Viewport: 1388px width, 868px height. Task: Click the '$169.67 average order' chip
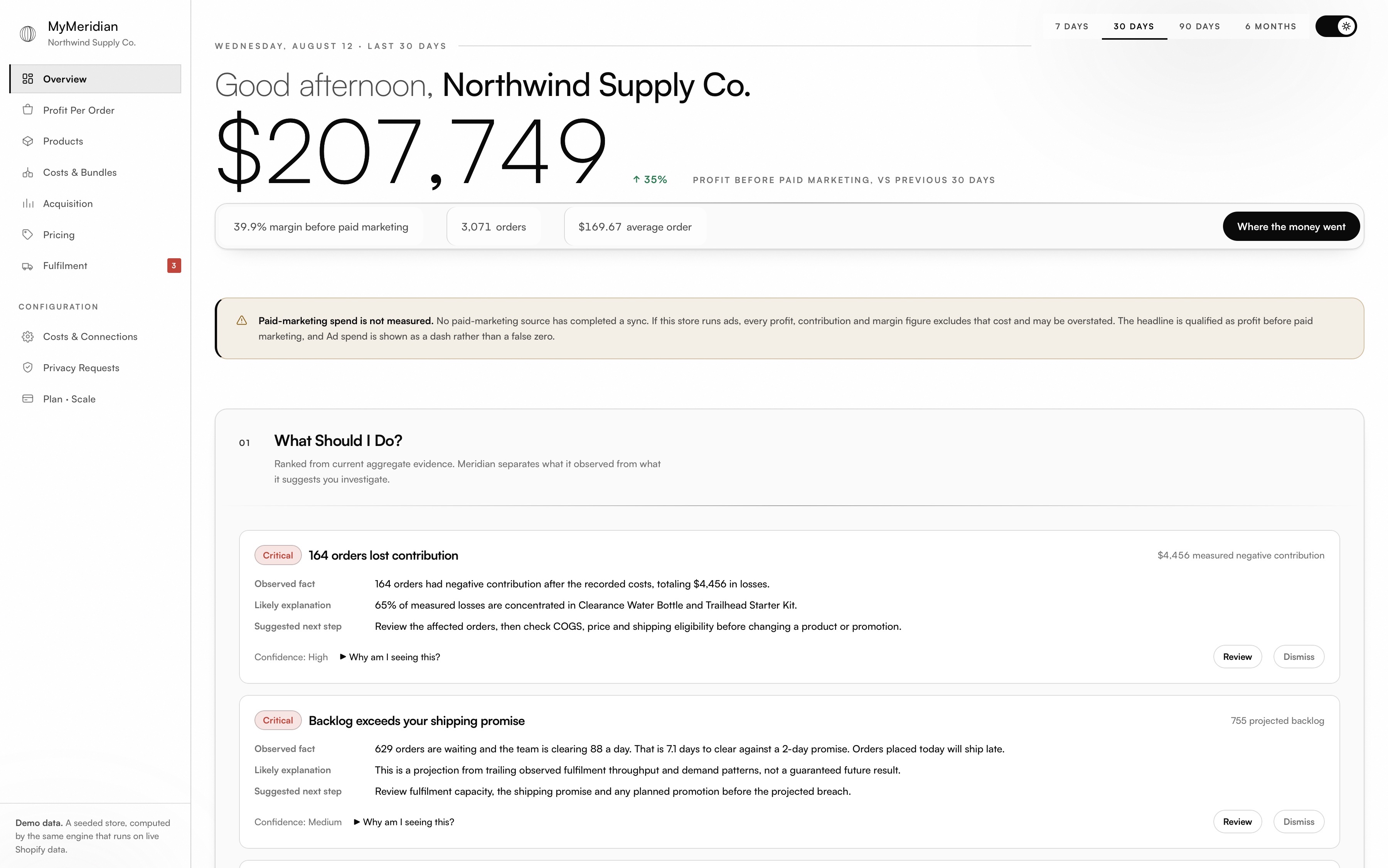click(635, 227)
